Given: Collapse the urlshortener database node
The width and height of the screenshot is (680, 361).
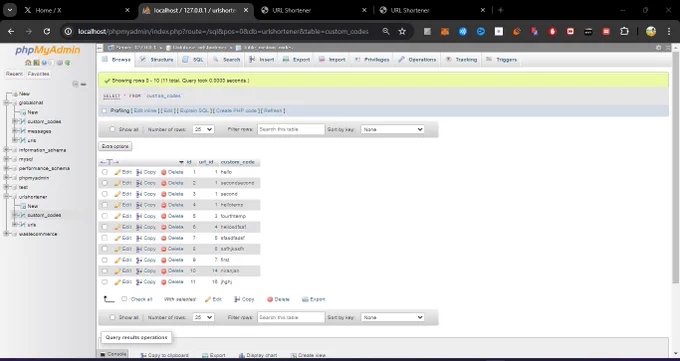Looking at the screenshot, I should [x=6, y=197].
